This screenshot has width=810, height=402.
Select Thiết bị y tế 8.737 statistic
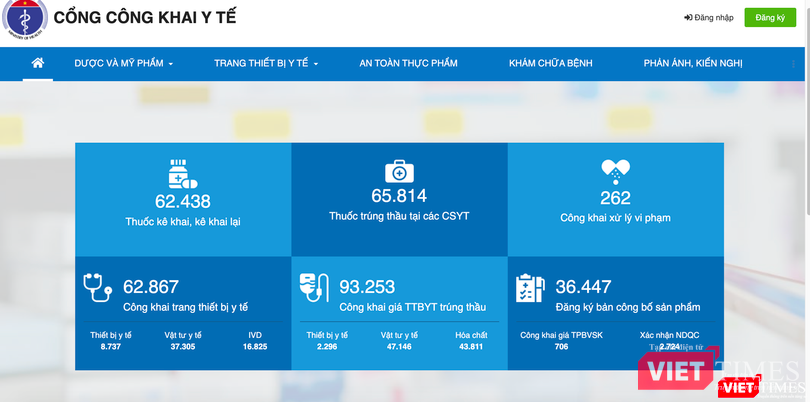pos(111,341)
